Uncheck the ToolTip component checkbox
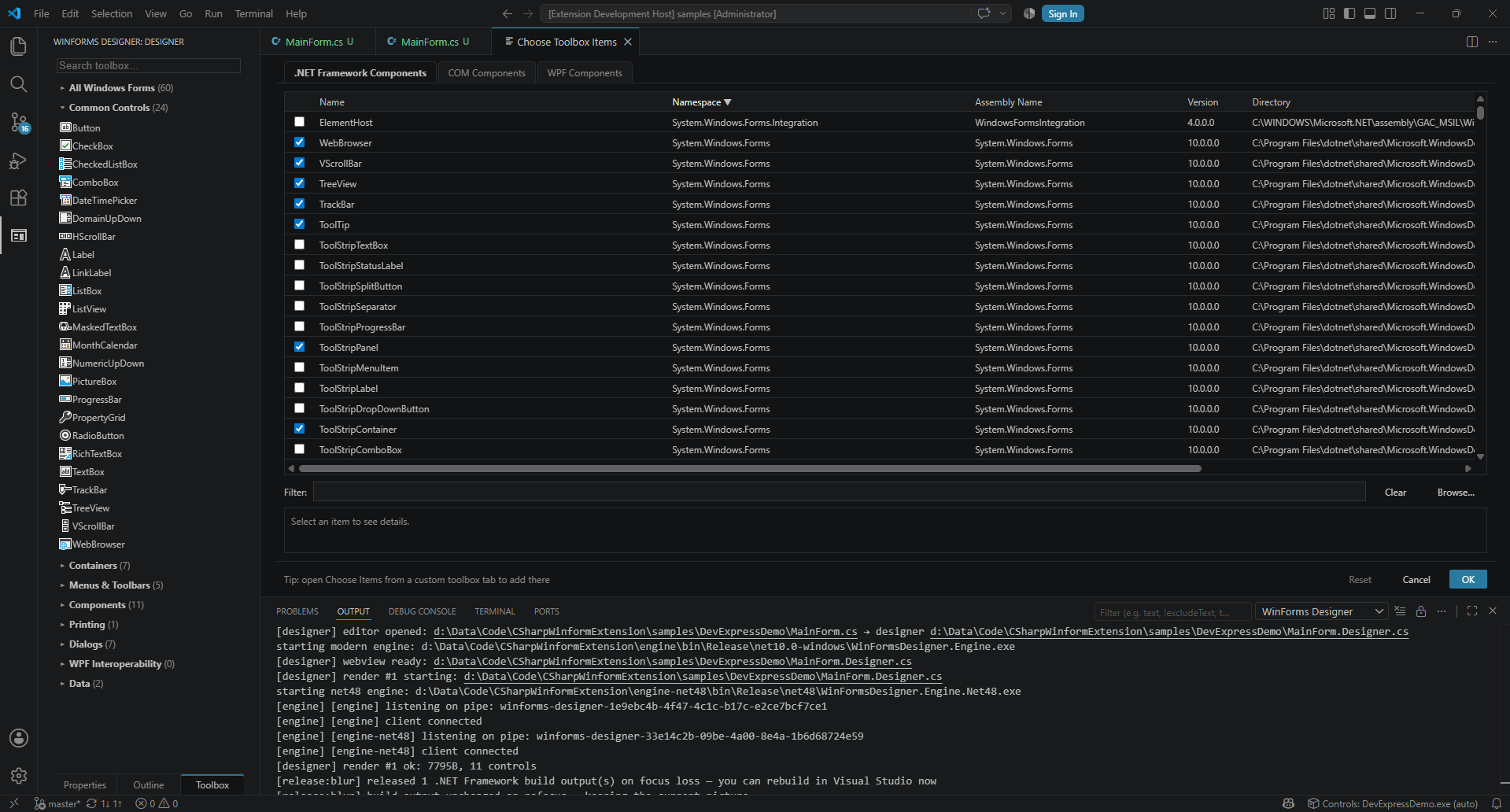Viewport: 1510px width, 812px height. coord(299,224)
